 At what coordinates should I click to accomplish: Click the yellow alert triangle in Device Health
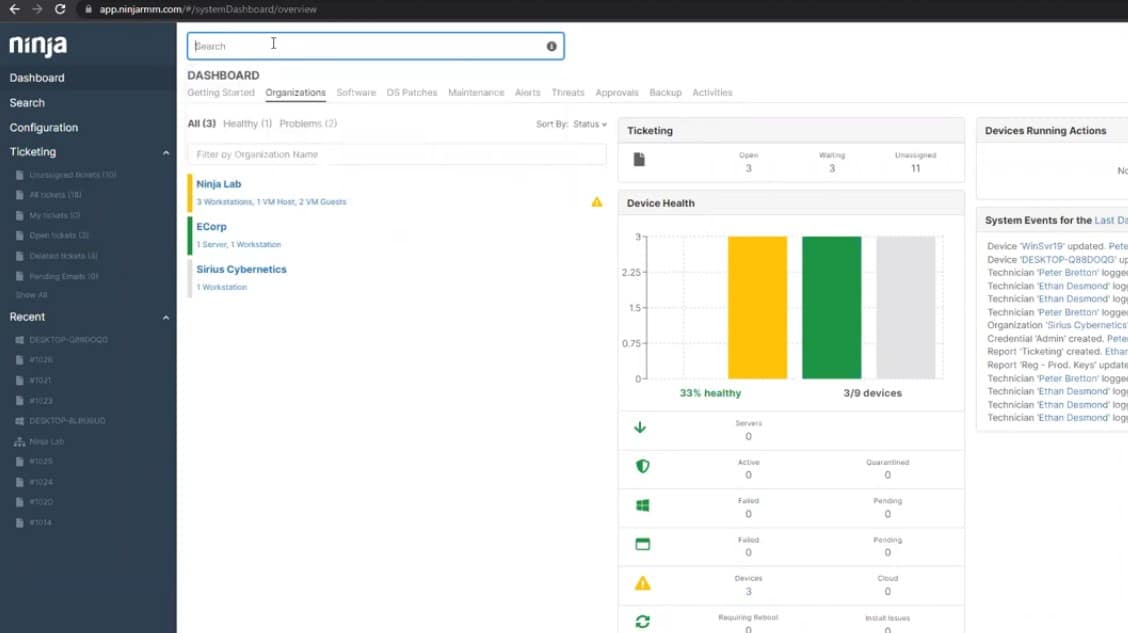pyautogui.click(x=642, y=583)
